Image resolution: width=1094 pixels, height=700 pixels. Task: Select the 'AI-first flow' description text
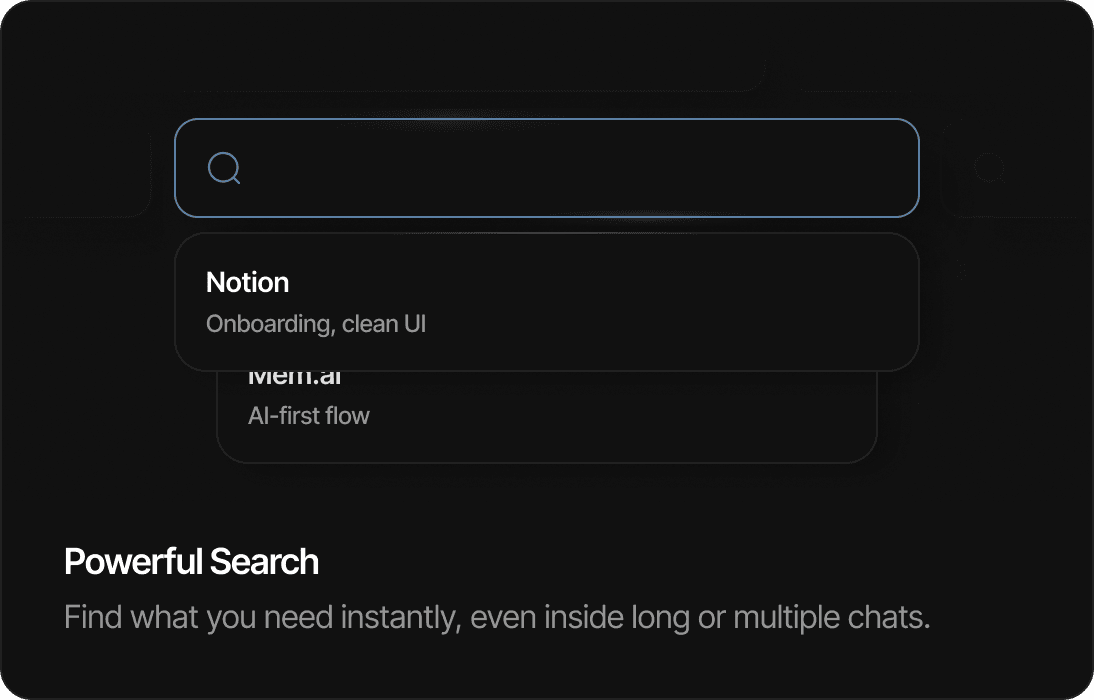[309, 415]
